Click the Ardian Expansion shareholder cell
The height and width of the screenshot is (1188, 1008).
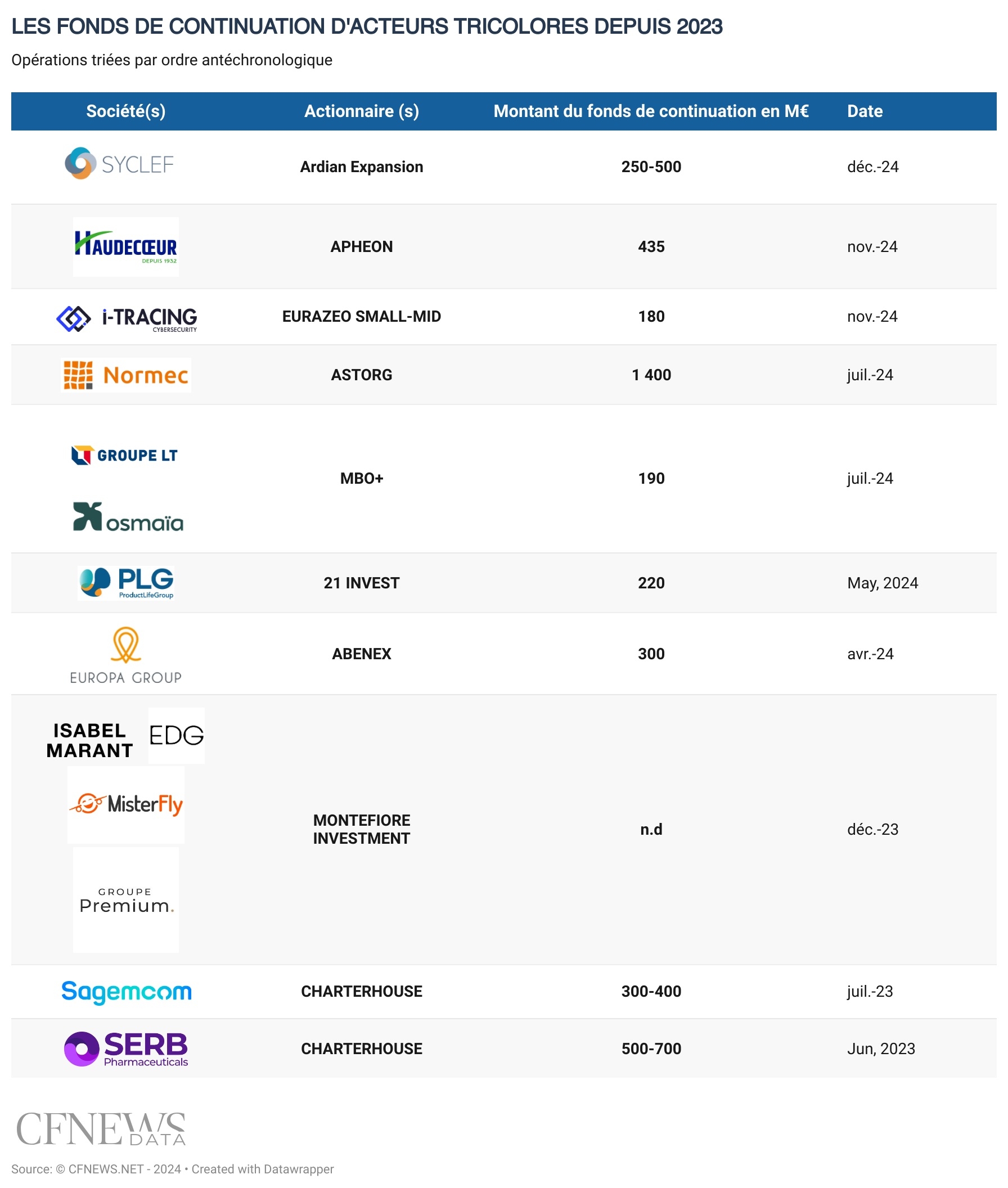361,167
